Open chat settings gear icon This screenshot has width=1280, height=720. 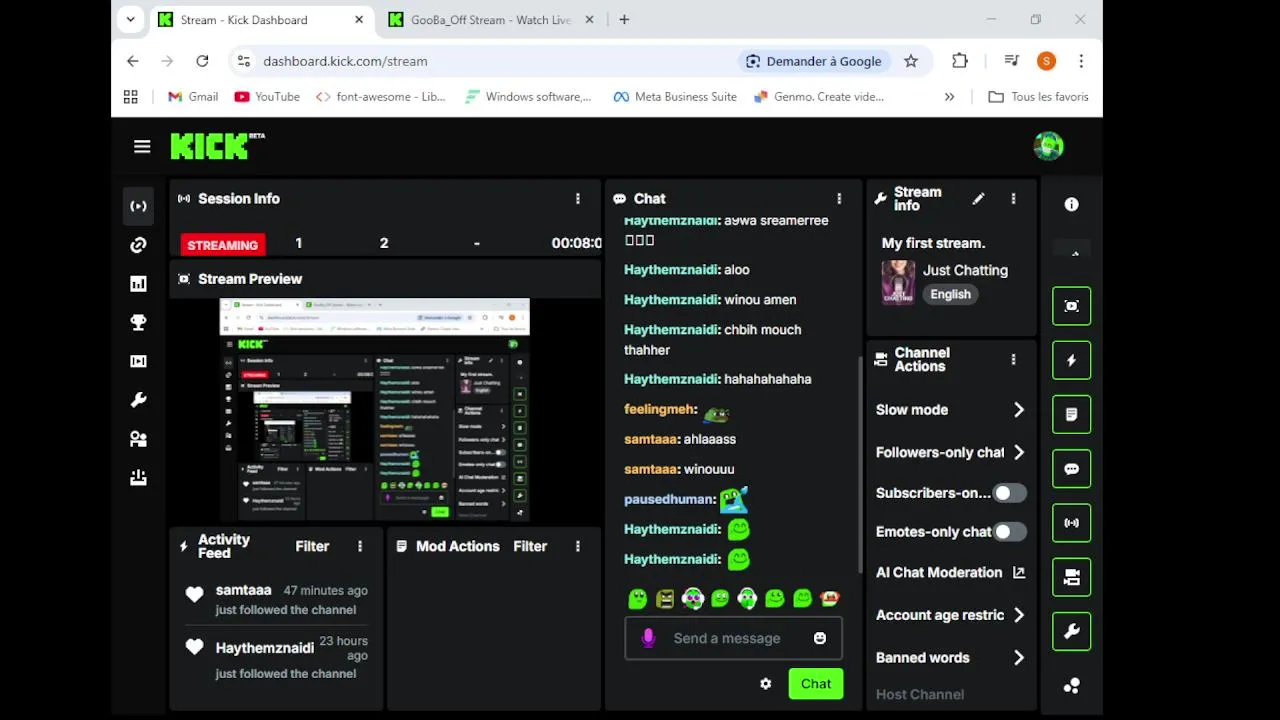765,684
